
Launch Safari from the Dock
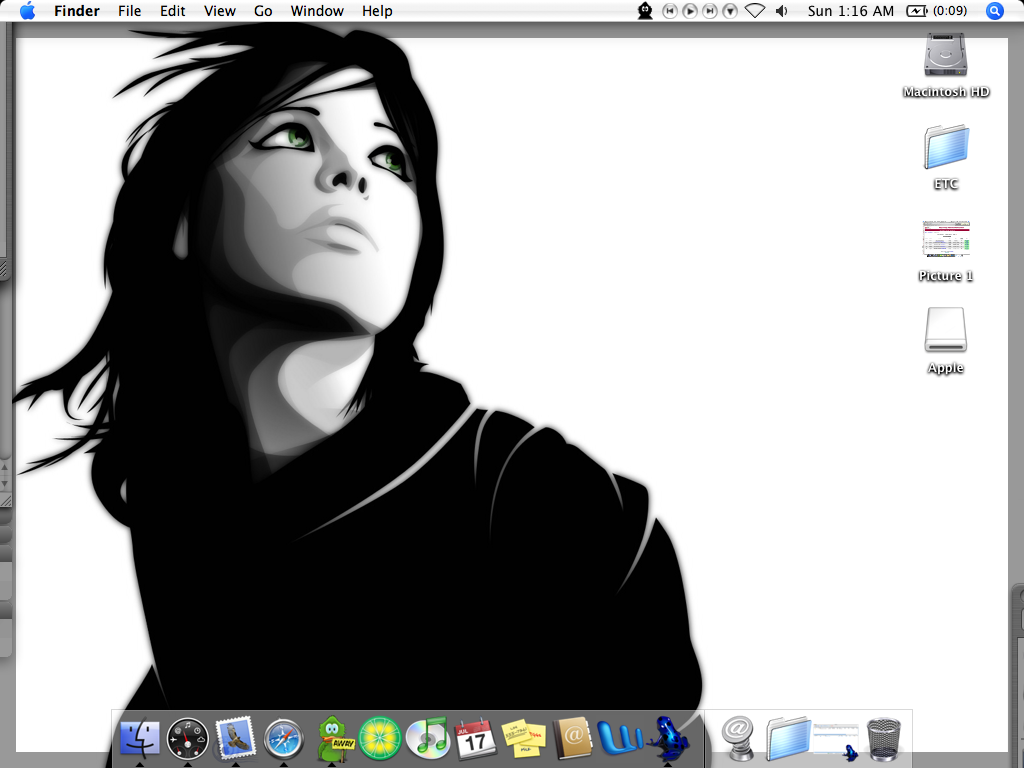pyautogui.click(x=283, y=739)
